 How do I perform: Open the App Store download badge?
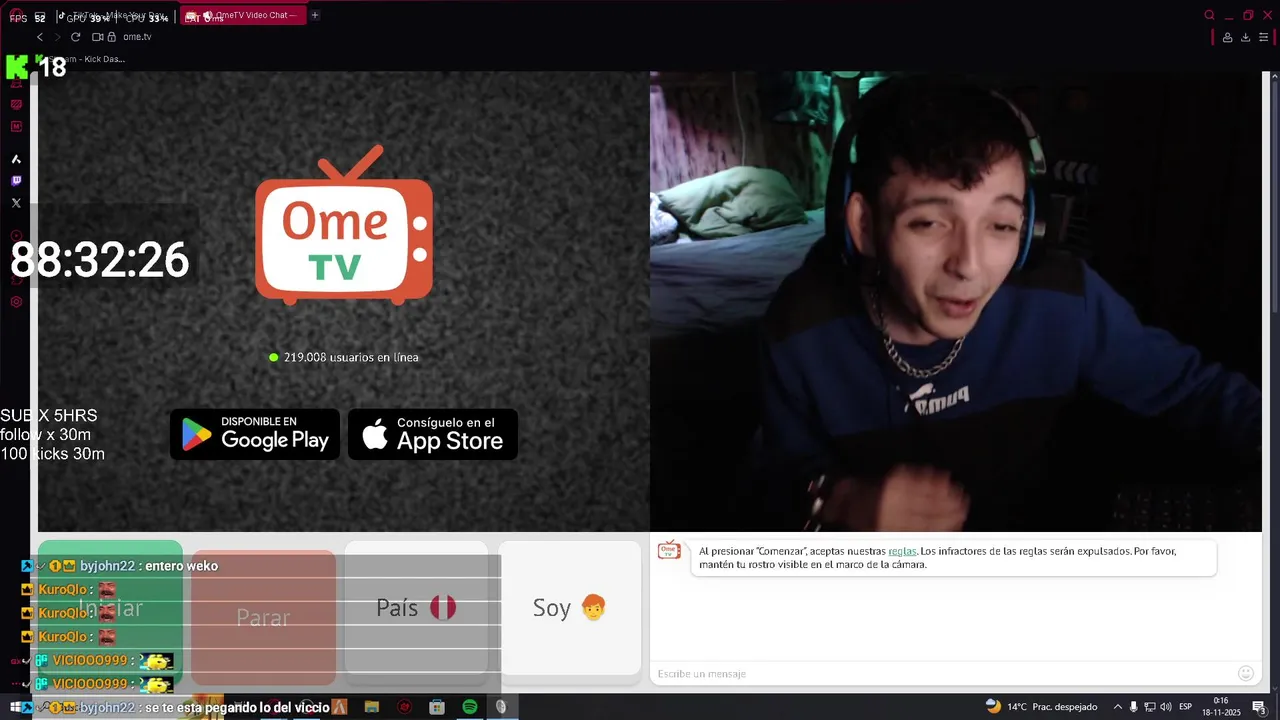[433, 434]
